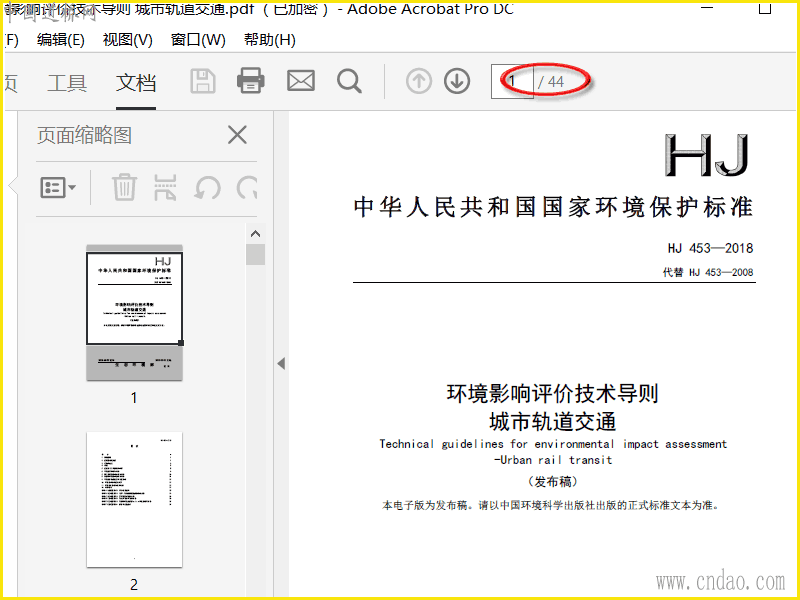
Task: Switch to the 工具 tab
Action: point(67,83)
